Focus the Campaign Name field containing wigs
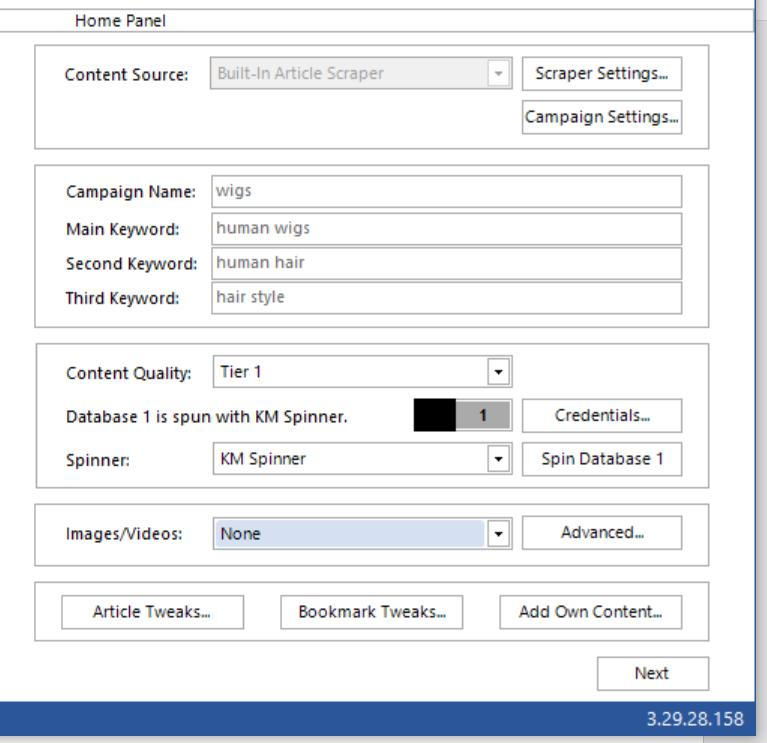Screen dimensions: 767x743 coord(445,191)
